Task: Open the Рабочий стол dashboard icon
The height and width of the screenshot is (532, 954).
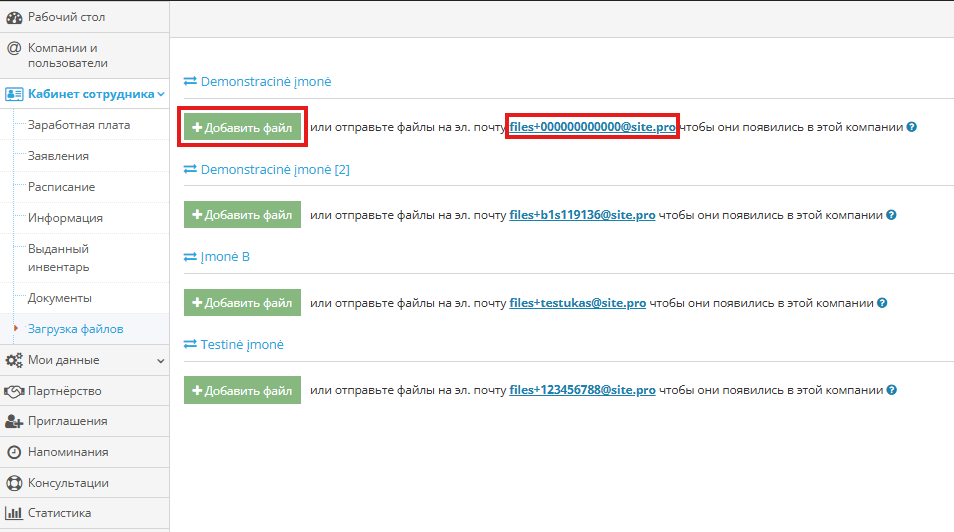Action: (x=14, y=18)
